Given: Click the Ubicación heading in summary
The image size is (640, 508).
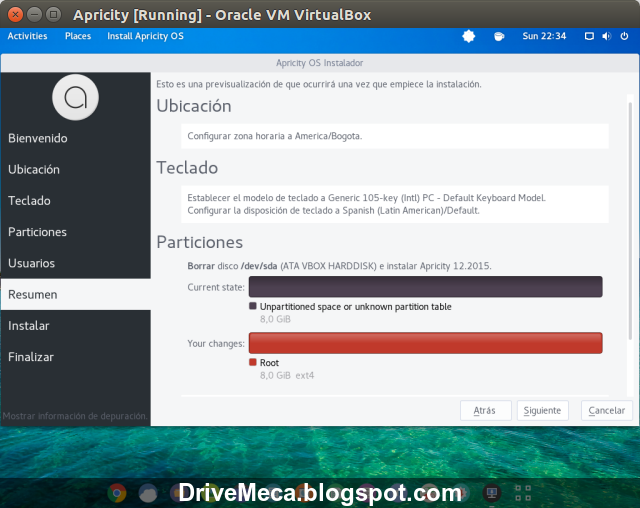Looking at the screenshot, I should [x=194, y=106].
